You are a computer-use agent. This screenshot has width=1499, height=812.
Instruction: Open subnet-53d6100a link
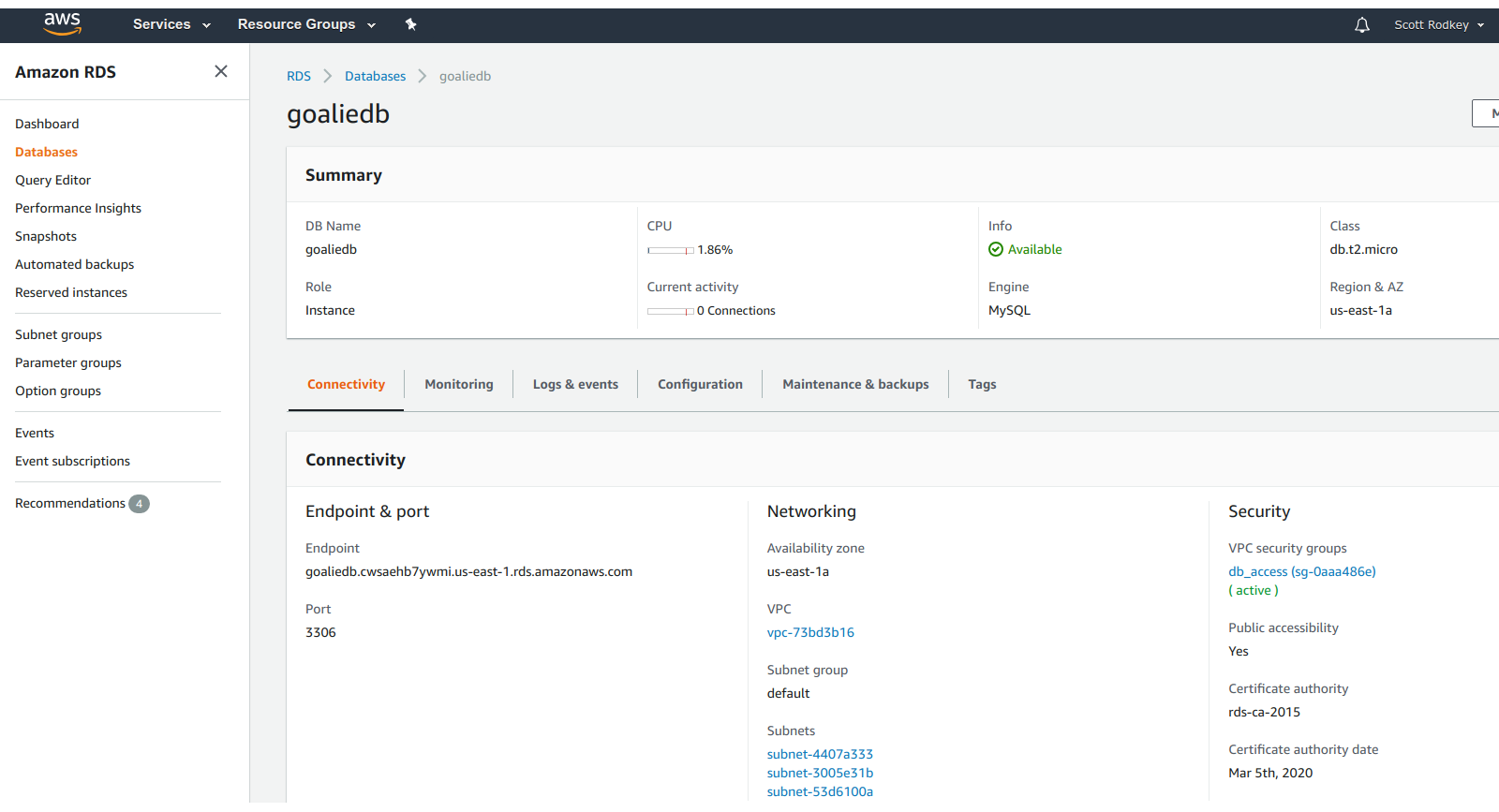click(820, 791)
